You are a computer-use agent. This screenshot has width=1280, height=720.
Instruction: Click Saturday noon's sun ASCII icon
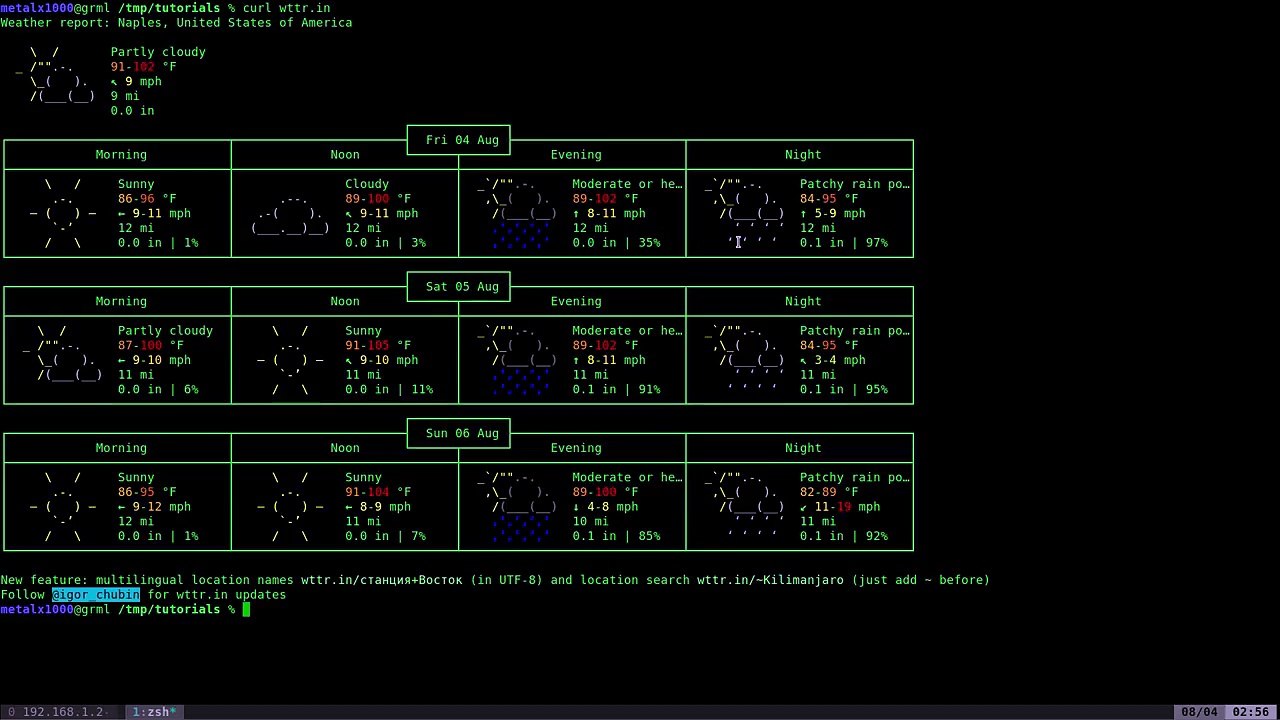[x=290, y=360]
